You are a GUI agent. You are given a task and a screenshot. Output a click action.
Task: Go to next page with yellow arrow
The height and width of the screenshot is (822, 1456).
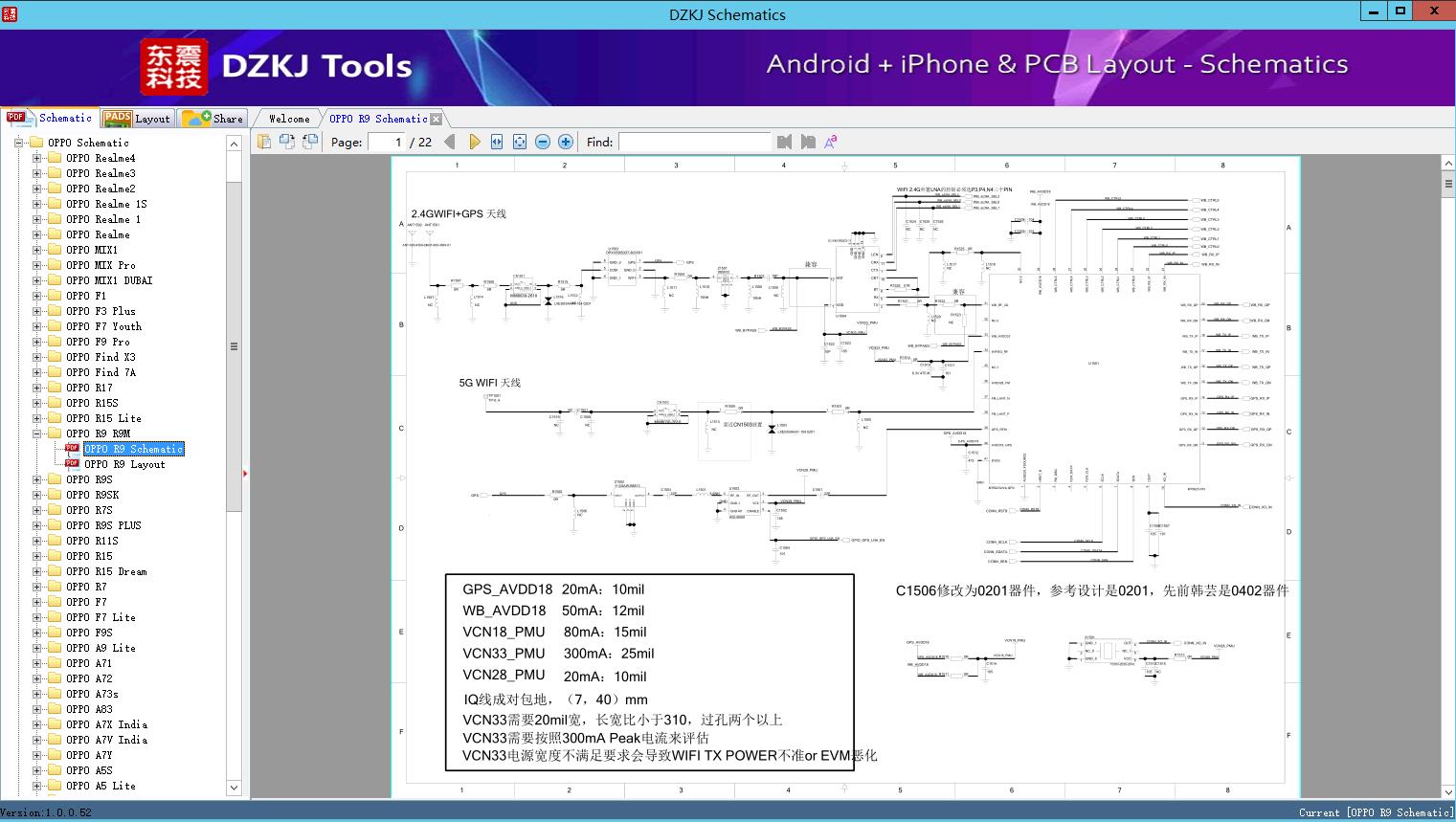tap(474, 142)
